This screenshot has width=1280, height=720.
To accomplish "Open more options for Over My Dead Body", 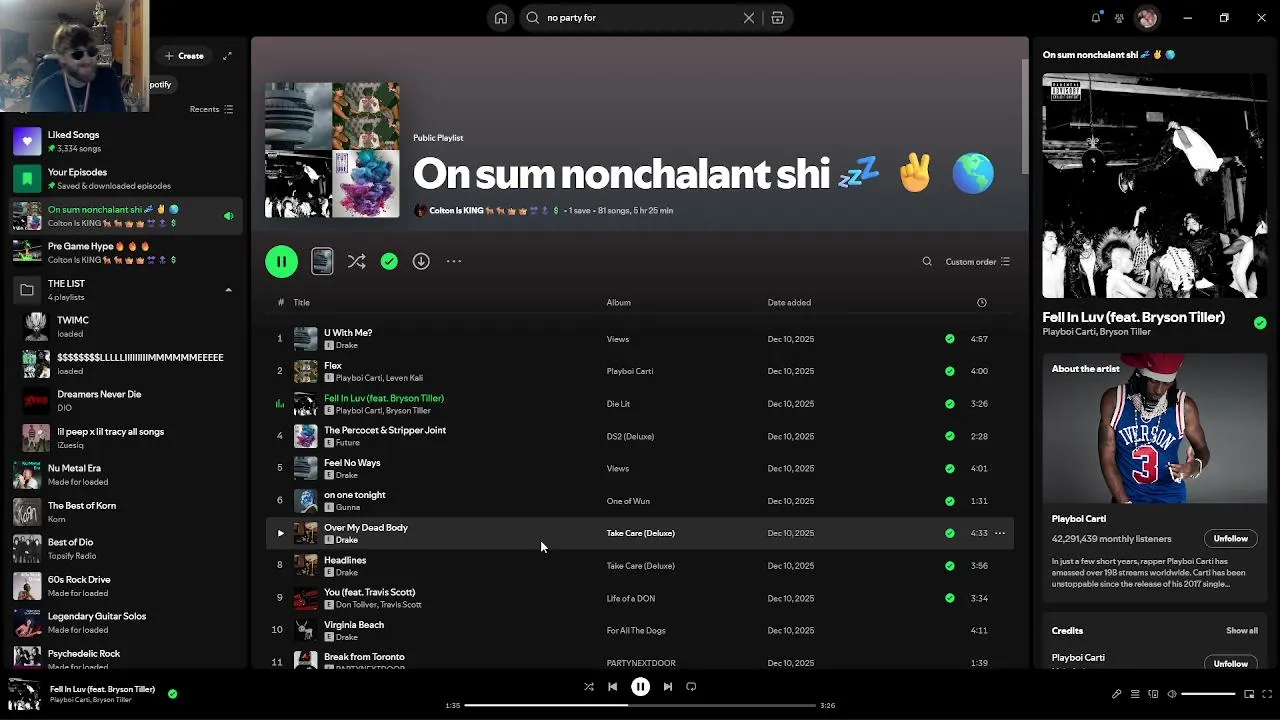I will (999, 533).
